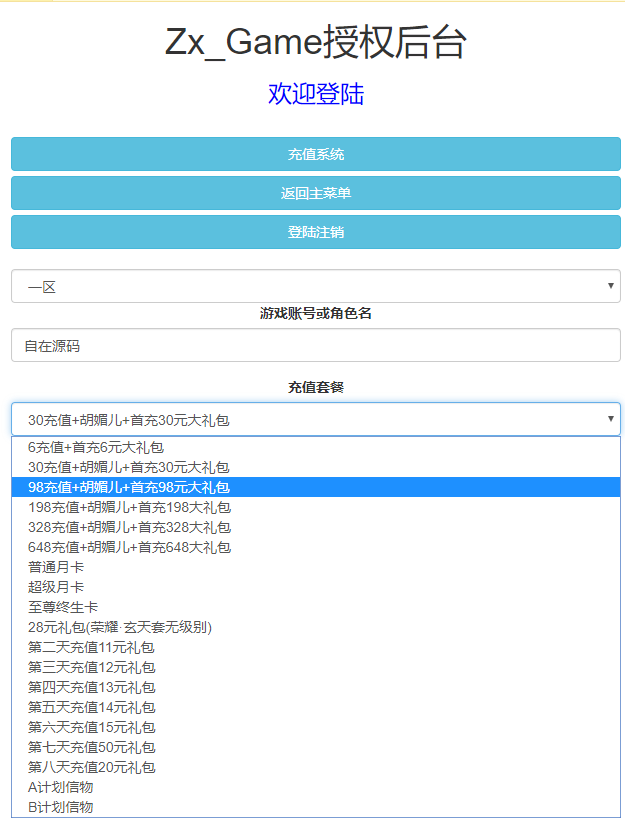Click the 登陆注销 button
The image size is (625, 834).
coord(315,232)
